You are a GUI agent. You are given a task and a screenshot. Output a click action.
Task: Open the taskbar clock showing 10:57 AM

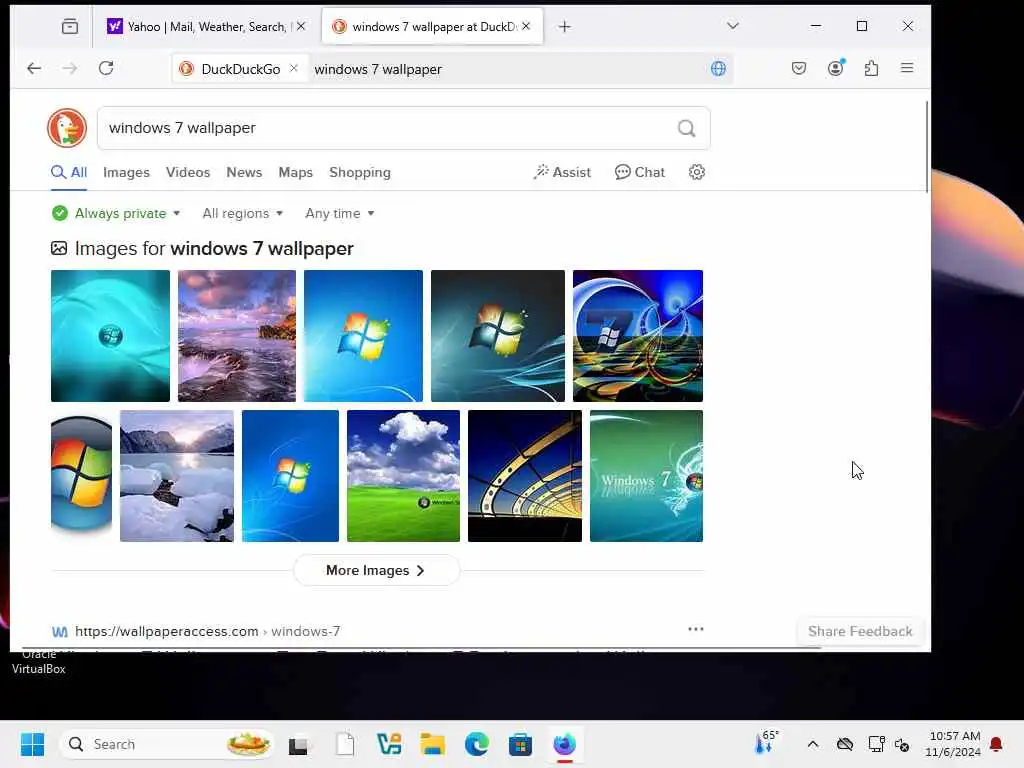coord(953,744)
